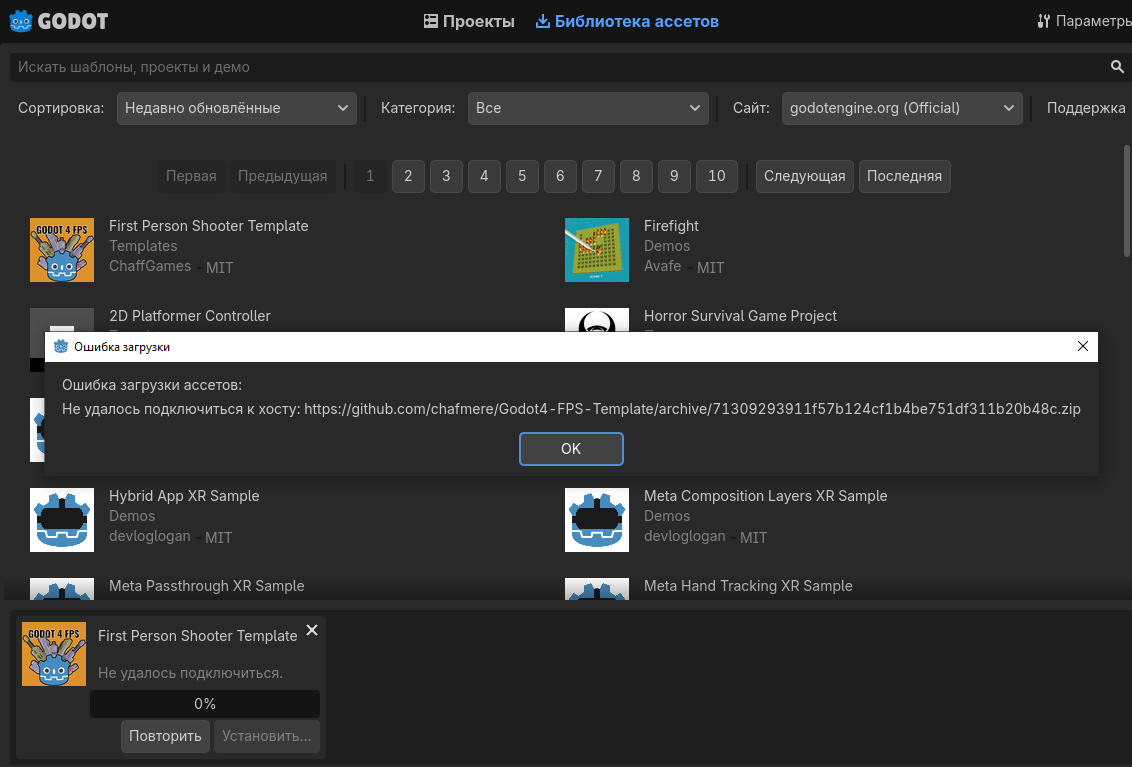Open Meta Passthrough XR Sample title
1132x767 pixels.
pyautogui.click(x=206, y=586)
